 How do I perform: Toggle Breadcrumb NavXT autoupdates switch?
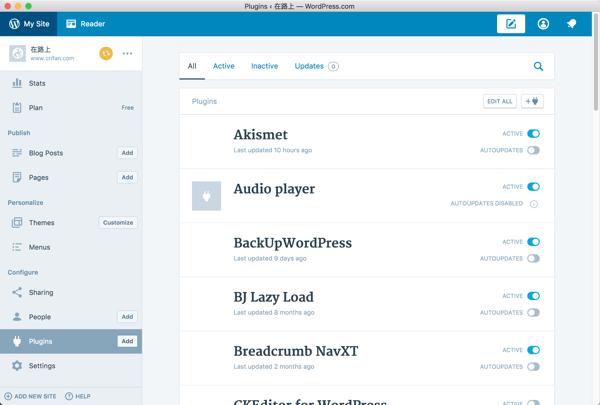point(533,367)
